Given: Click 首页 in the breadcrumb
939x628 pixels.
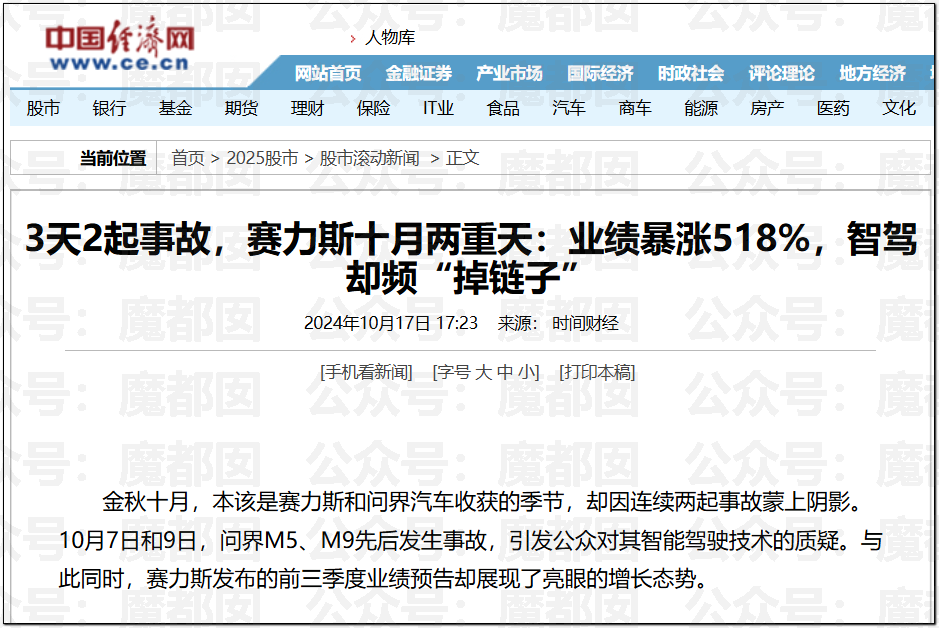Looking at the screenshot, I should pyautogui.click(x=188, y=158).
